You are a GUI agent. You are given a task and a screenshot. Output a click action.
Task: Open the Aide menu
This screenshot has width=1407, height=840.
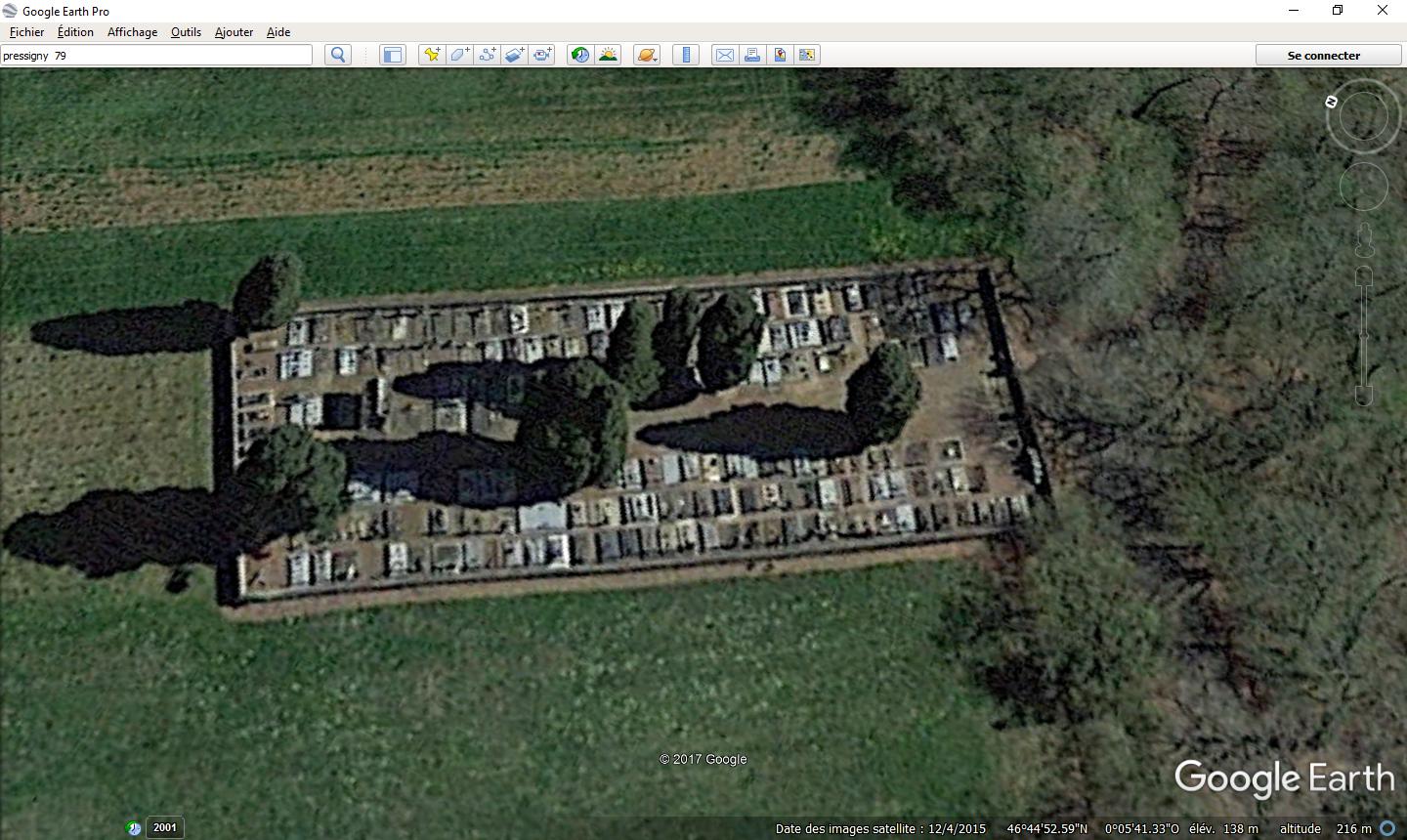pyautogui.click(x=278, y=31)
